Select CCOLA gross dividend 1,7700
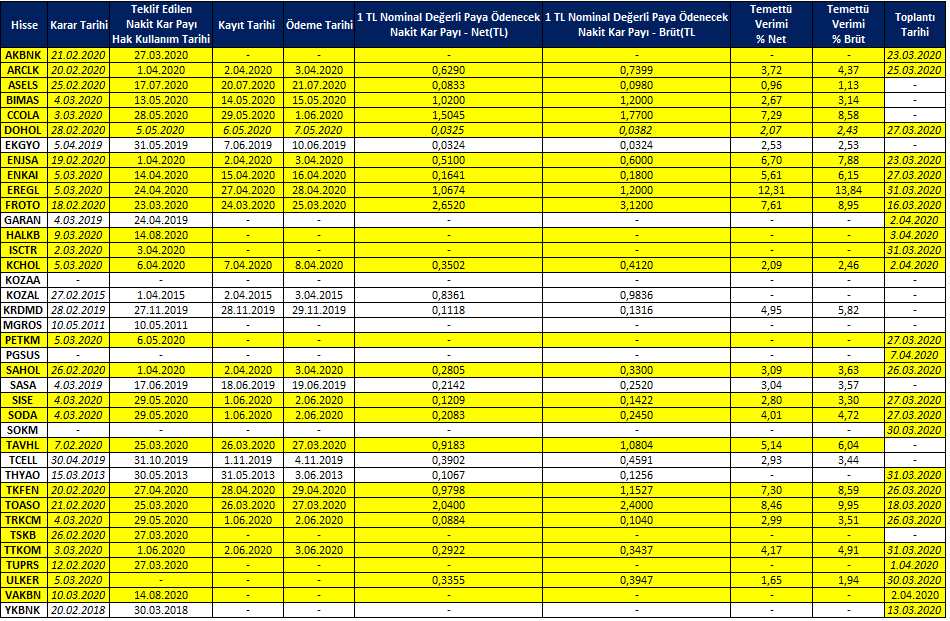This screenshot has height=621, width=950. (636, 115)
